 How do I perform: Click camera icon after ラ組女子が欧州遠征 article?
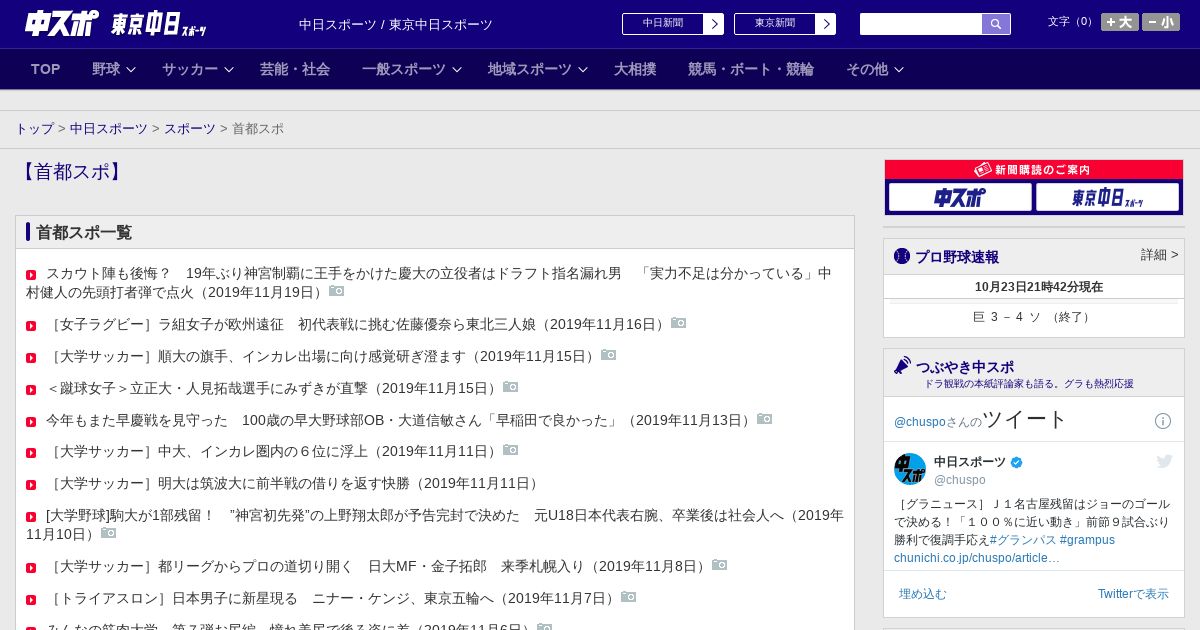pyautogui.click(x=679, y=323)
